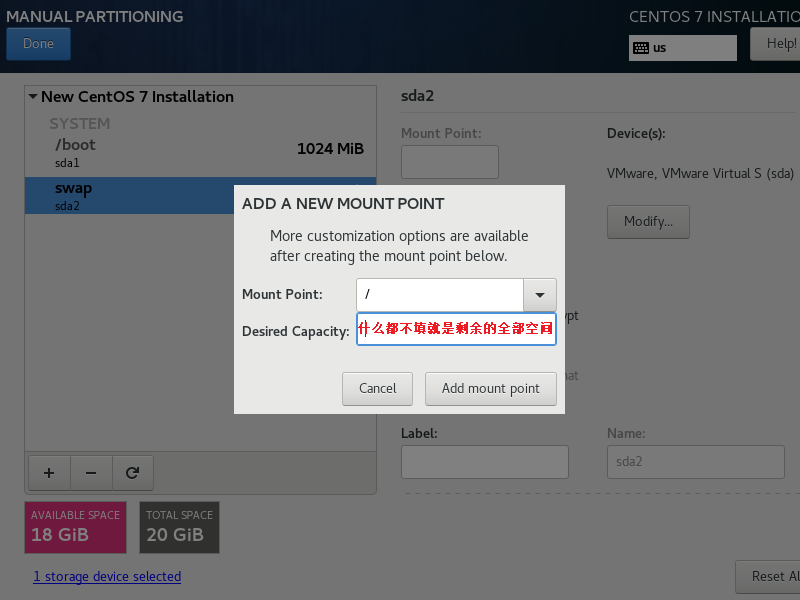Click the pink Available Space 18 GiB box
Image resolution: width=800 pixels, height=600 pixels.
tap(75, 527)
